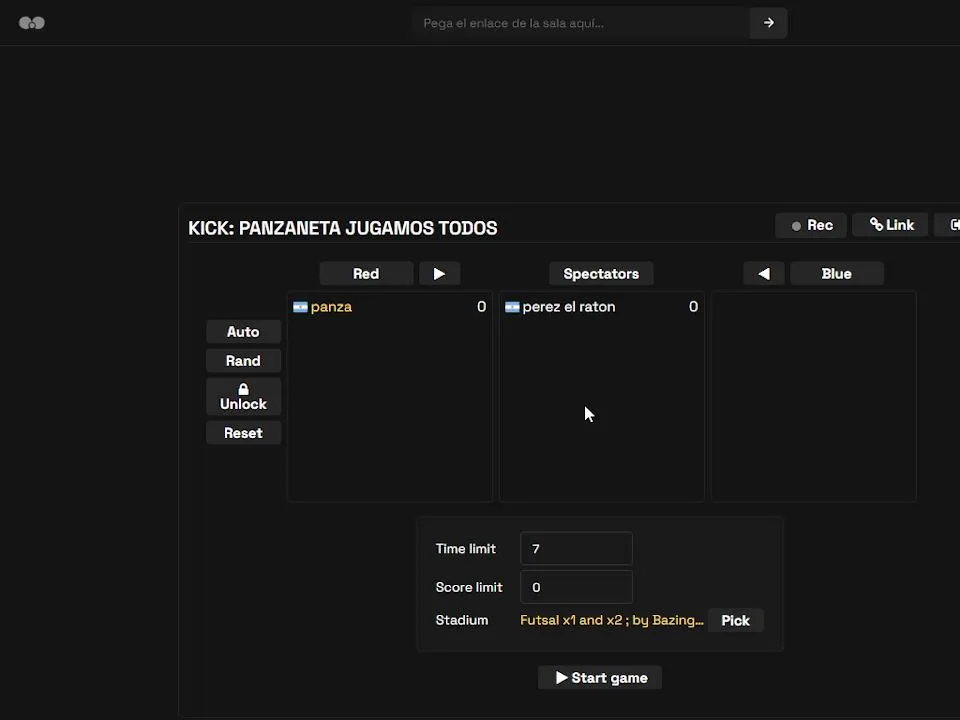
Task: Start the game
Action: pos(600,678)
